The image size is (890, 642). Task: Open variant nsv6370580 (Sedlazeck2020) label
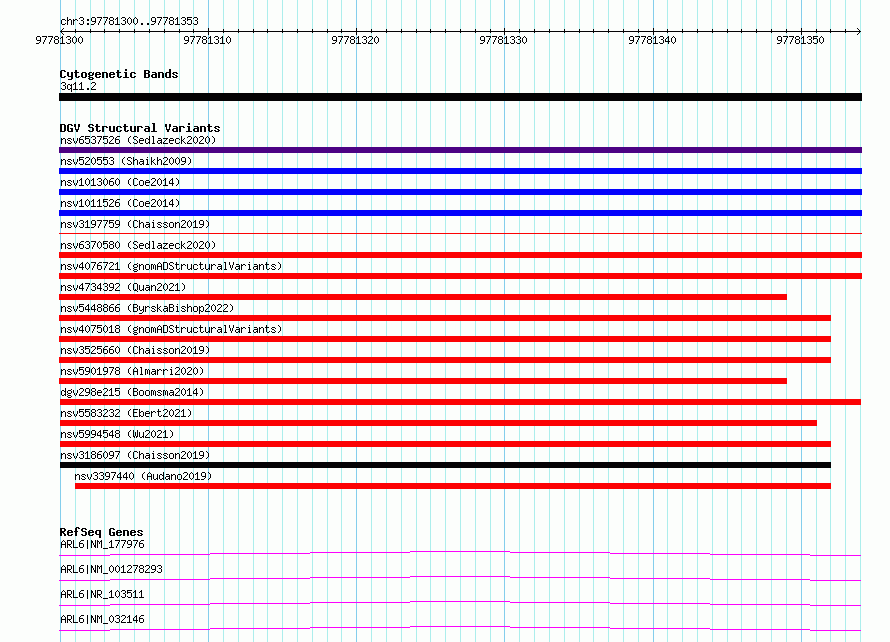[x=138, y=245]
